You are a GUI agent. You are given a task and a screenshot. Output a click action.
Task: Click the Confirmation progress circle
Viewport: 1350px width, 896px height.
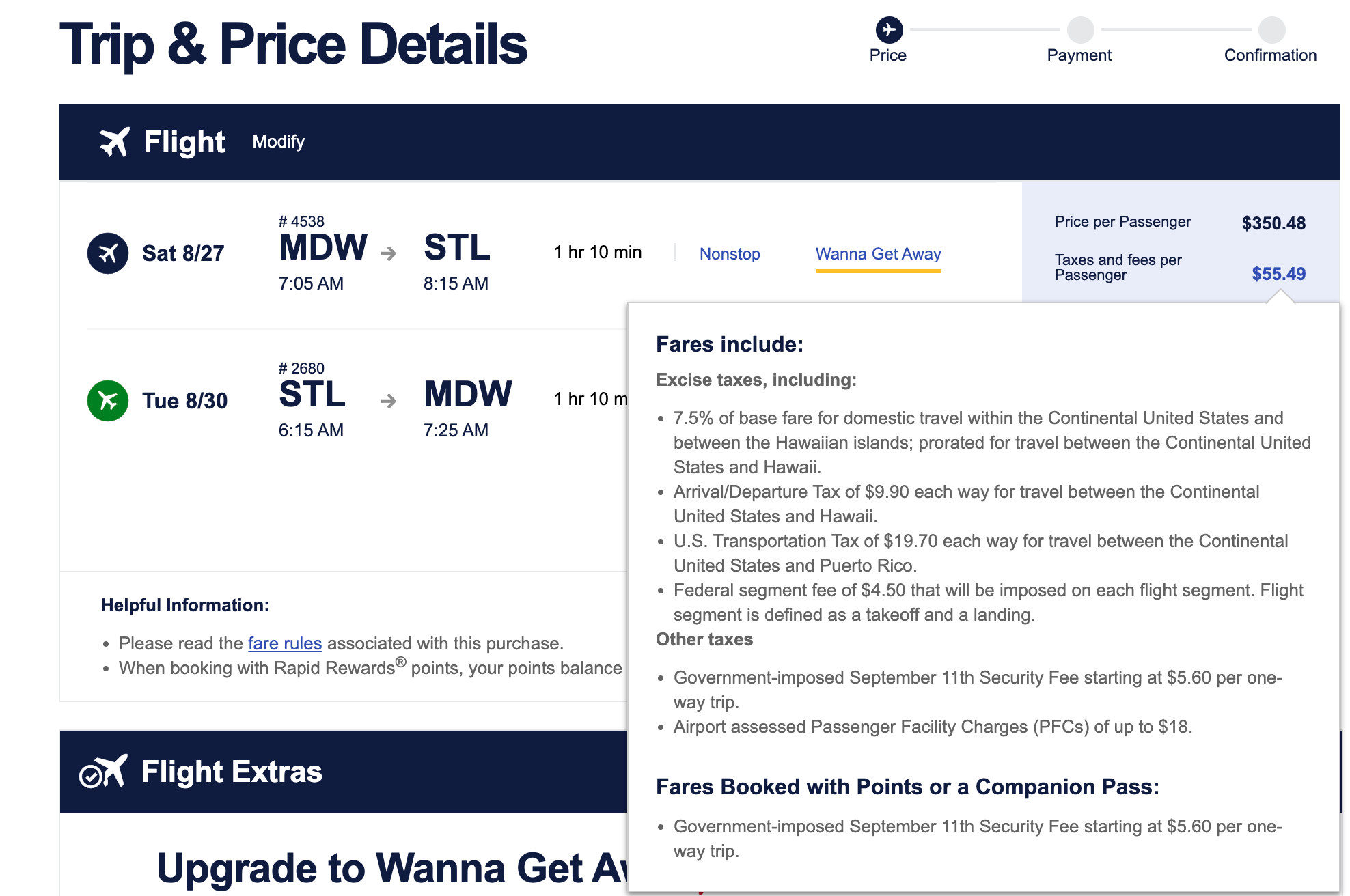click(x=1270, y=30)
